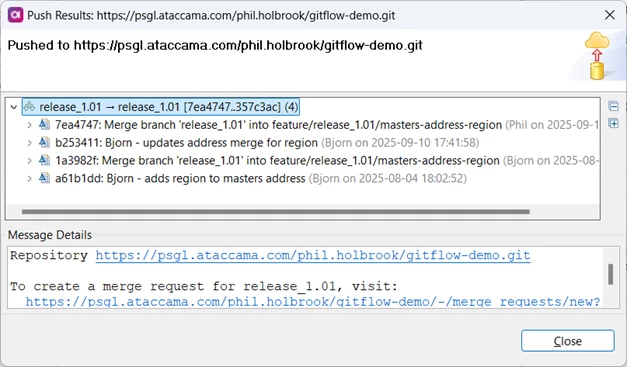
Task: Click the 'Repository' word in message details
Action: coord(49,255)
